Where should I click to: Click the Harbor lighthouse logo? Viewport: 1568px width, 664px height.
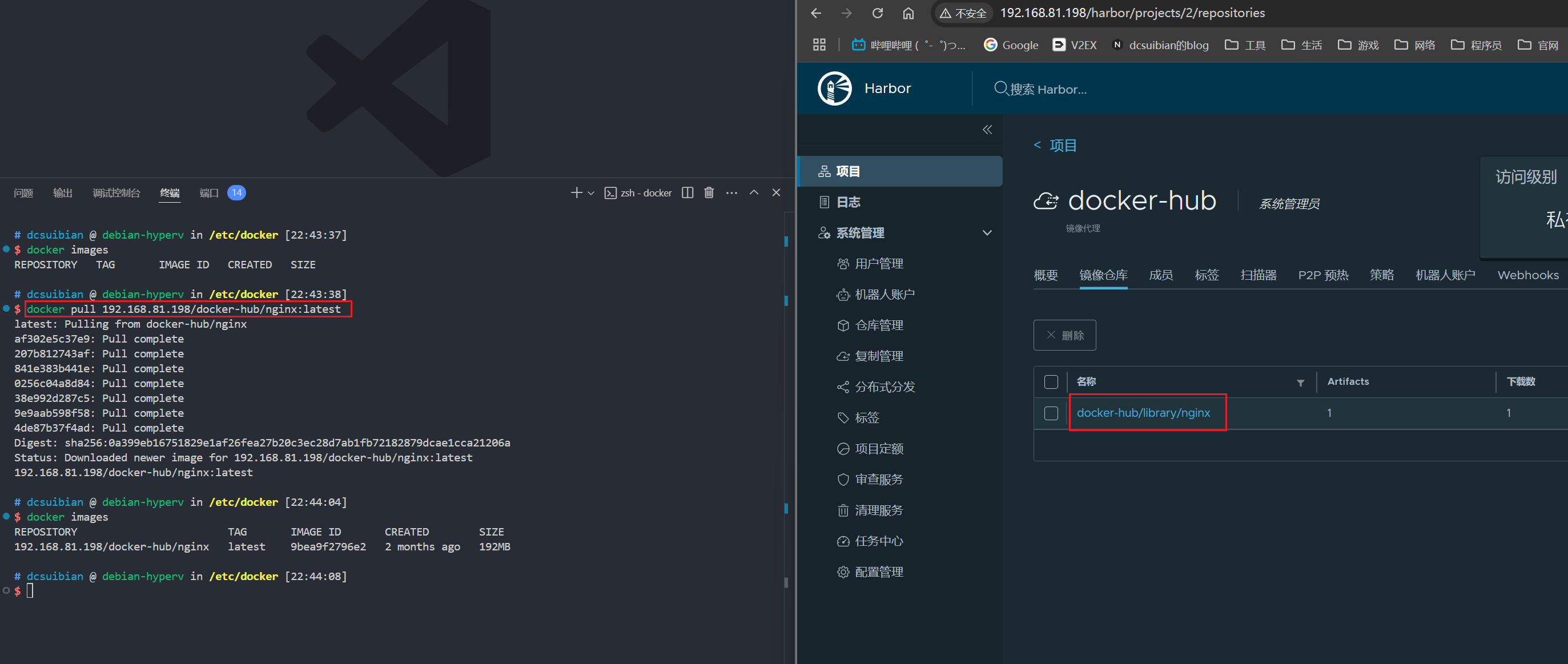(834, 88)
